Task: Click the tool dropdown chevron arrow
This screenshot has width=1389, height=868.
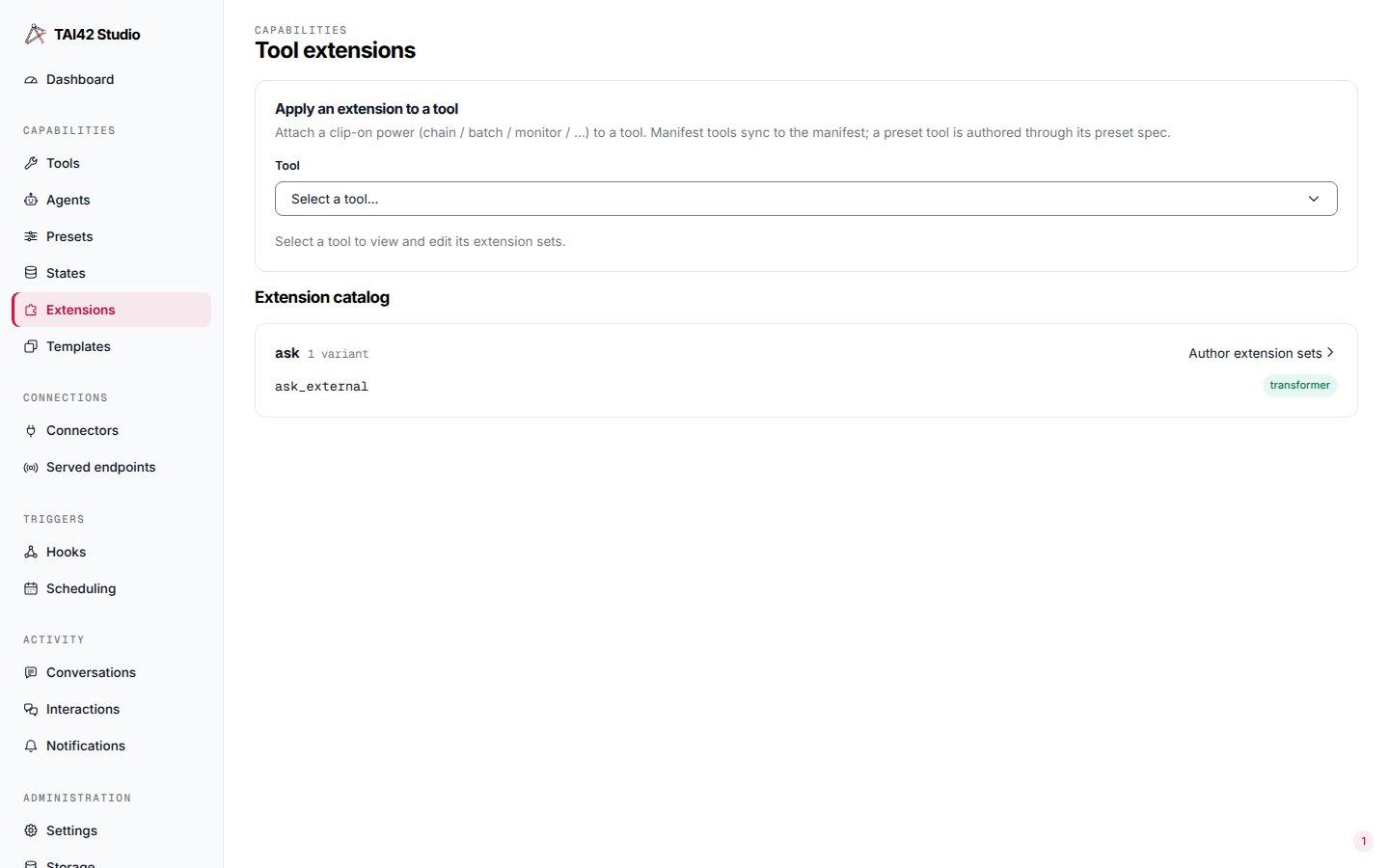Action: point(1313,199)
